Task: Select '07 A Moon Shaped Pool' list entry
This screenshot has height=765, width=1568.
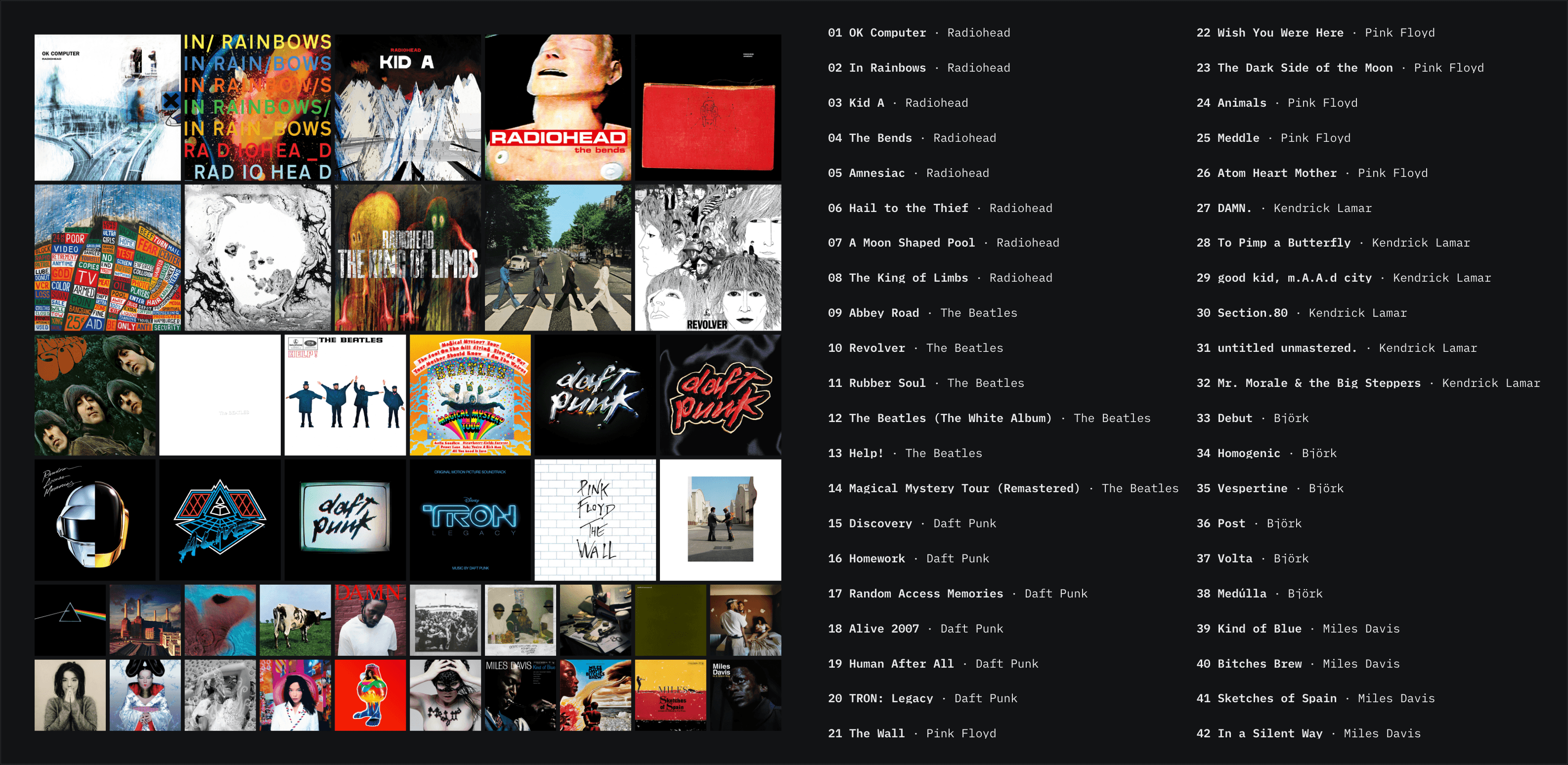Action: 943,243
